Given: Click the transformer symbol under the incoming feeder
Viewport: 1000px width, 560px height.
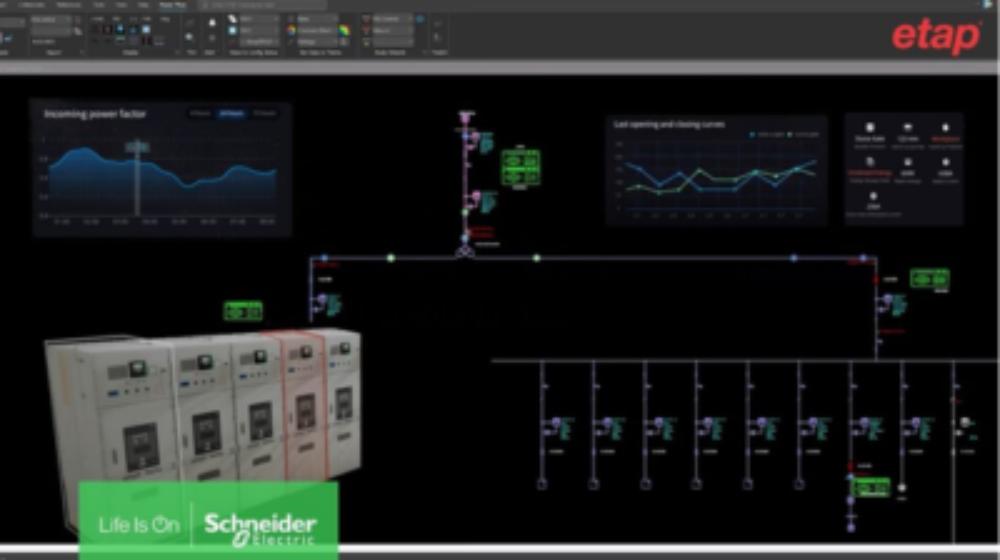Looking at the screenshot, I should point(464,249).
